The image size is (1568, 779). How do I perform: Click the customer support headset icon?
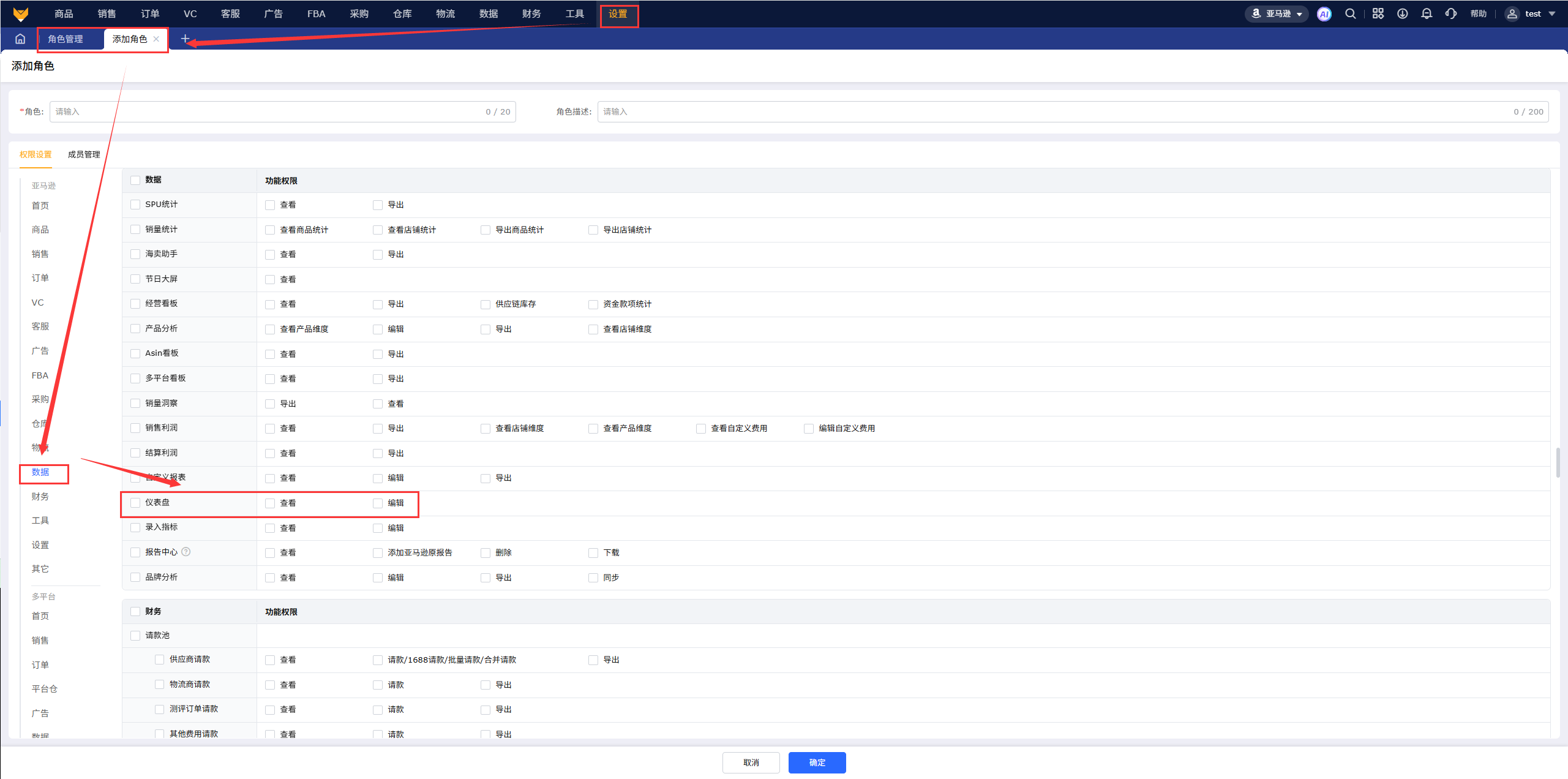tap(1450, 14)
